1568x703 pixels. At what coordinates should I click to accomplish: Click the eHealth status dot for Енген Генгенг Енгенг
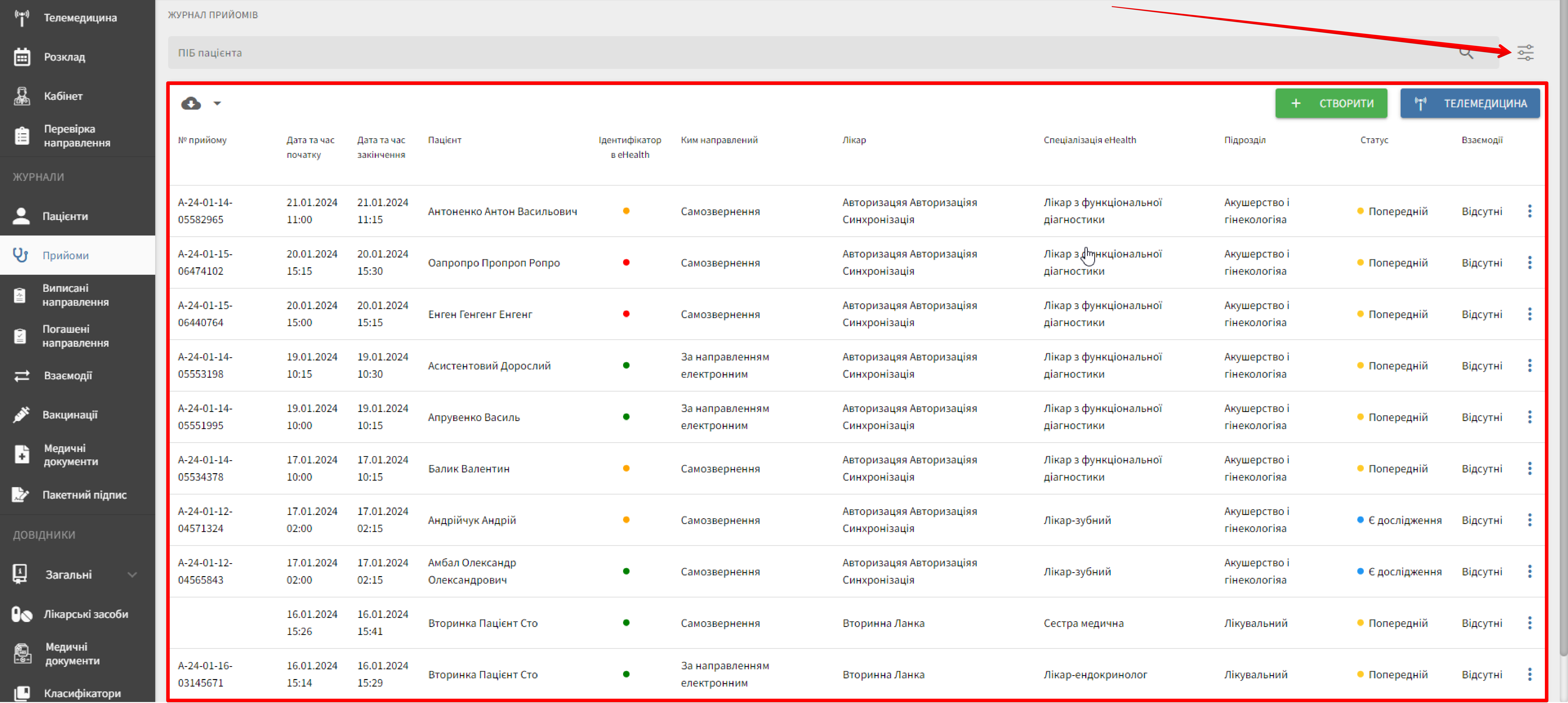626,314
